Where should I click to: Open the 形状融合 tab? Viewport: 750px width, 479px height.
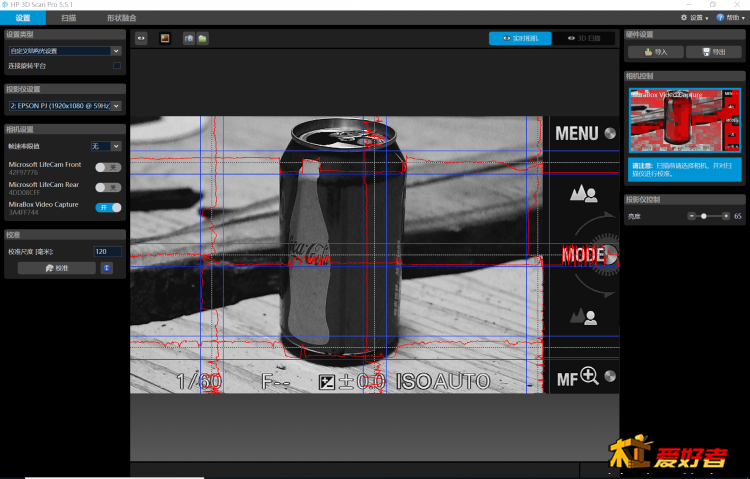click(x=121, y=18)
